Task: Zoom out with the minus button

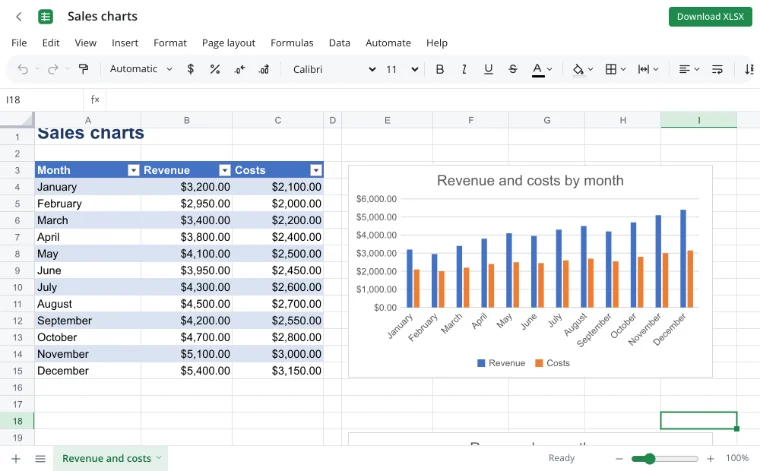Action: click(x=619, y=458)
